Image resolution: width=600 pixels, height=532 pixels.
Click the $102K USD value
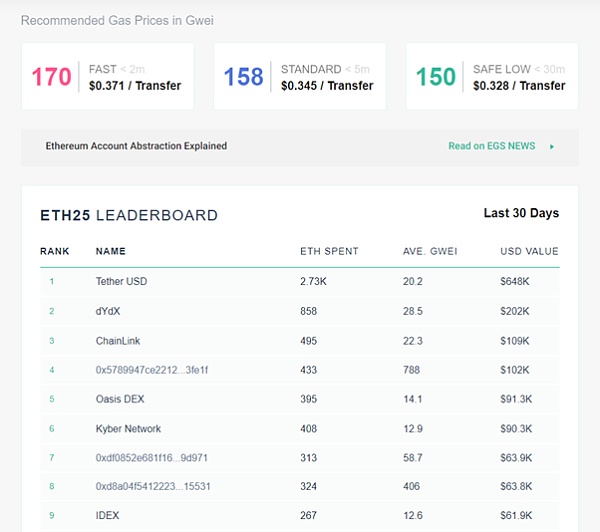click(x=515, y=370)
